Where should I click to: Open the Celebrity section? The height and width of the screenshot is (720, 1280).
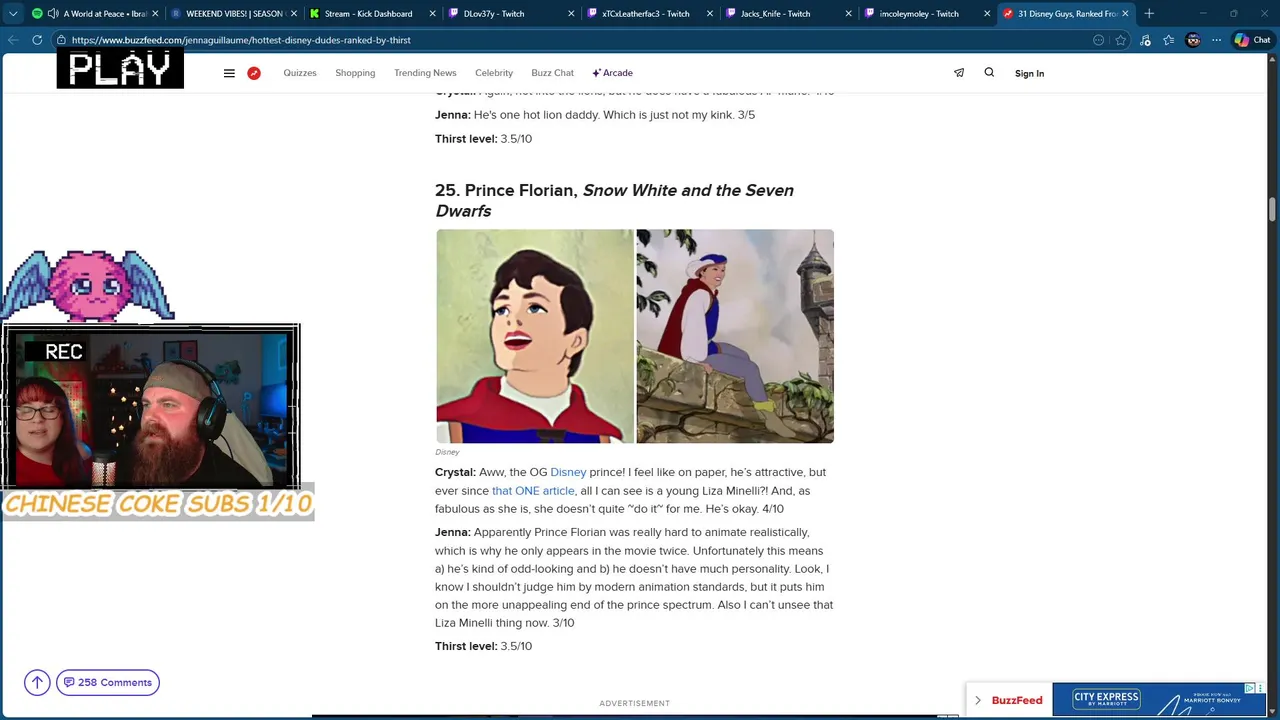tap(494, 73)
